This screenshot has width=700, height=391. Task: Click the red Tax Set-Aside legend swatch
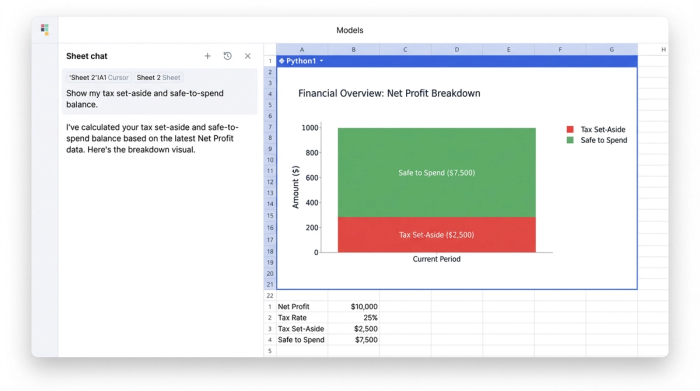(570, 129)
